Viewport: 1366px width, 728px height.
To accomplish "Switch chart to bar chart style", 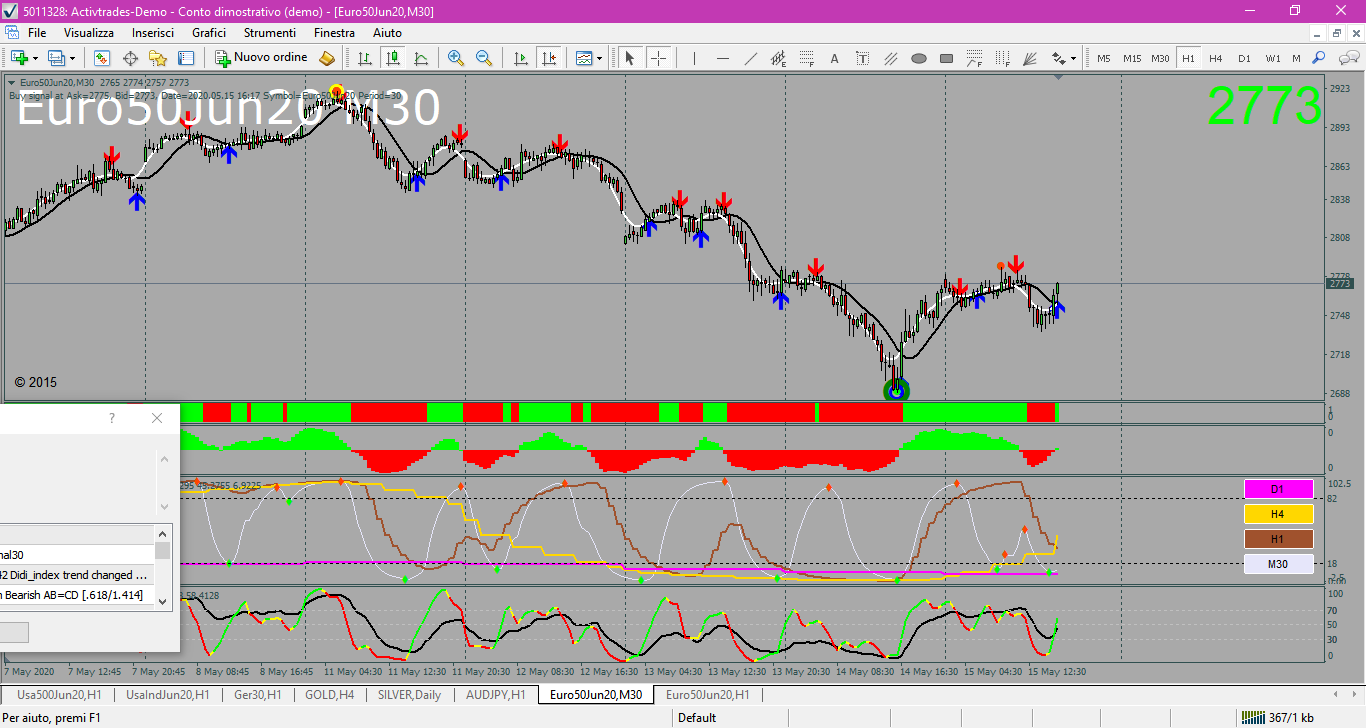I will [365, 58].
